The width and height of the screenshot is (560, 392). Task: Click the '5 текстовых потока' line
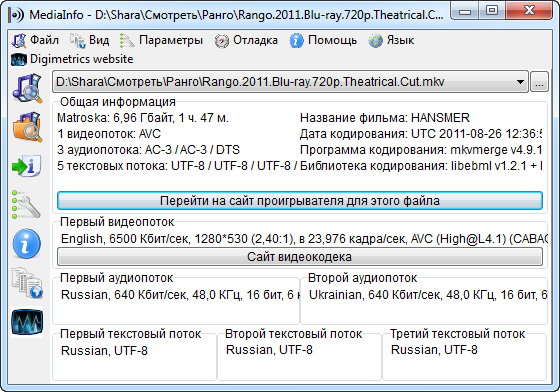(x=177, y=166)
